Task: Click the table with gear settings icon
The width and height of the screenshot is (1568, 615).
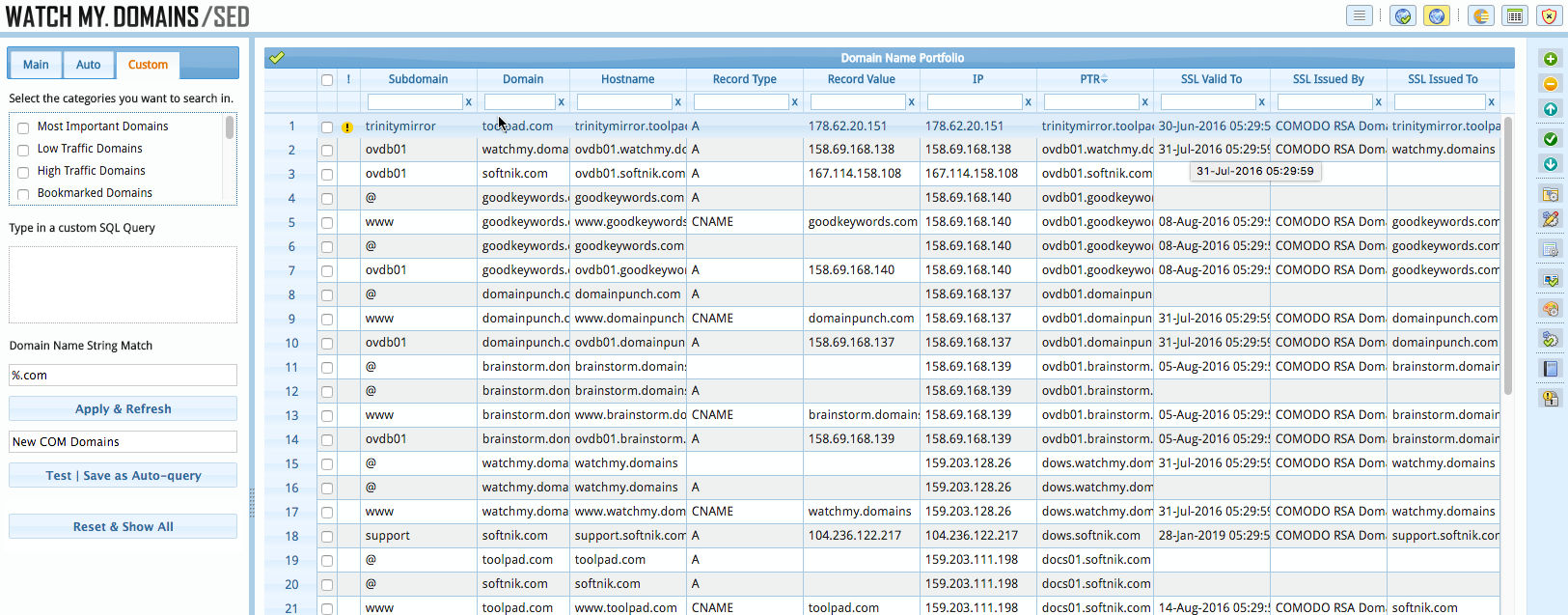Action: 1551,249
